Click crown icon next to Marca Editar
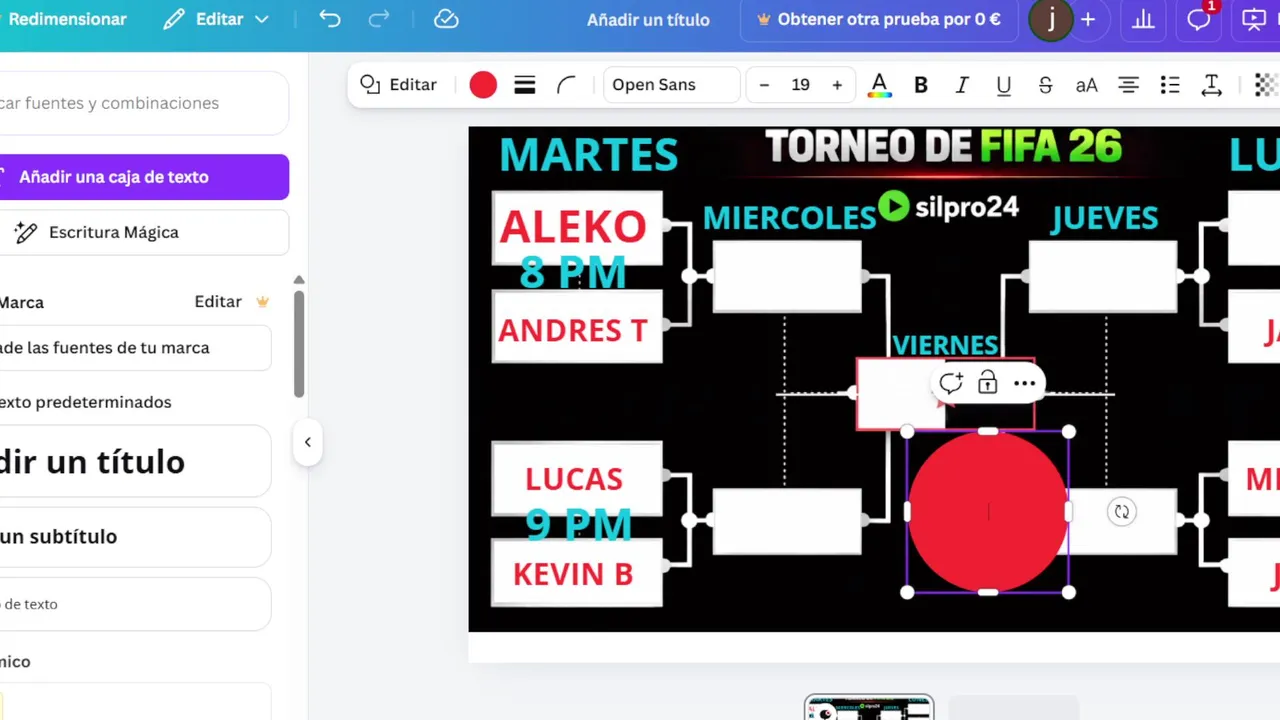Viewport: 1280px width, 720px height. [263, 301]
